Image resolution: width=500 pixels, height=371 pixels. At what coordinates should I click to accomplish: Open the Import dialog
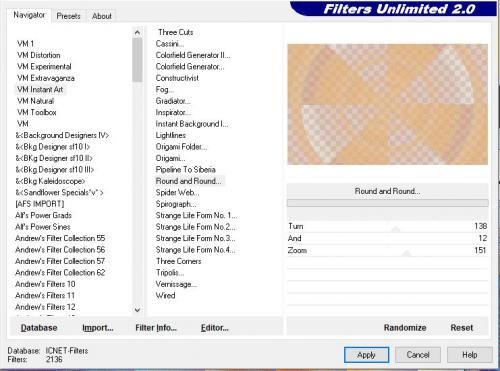pos(98,328)
